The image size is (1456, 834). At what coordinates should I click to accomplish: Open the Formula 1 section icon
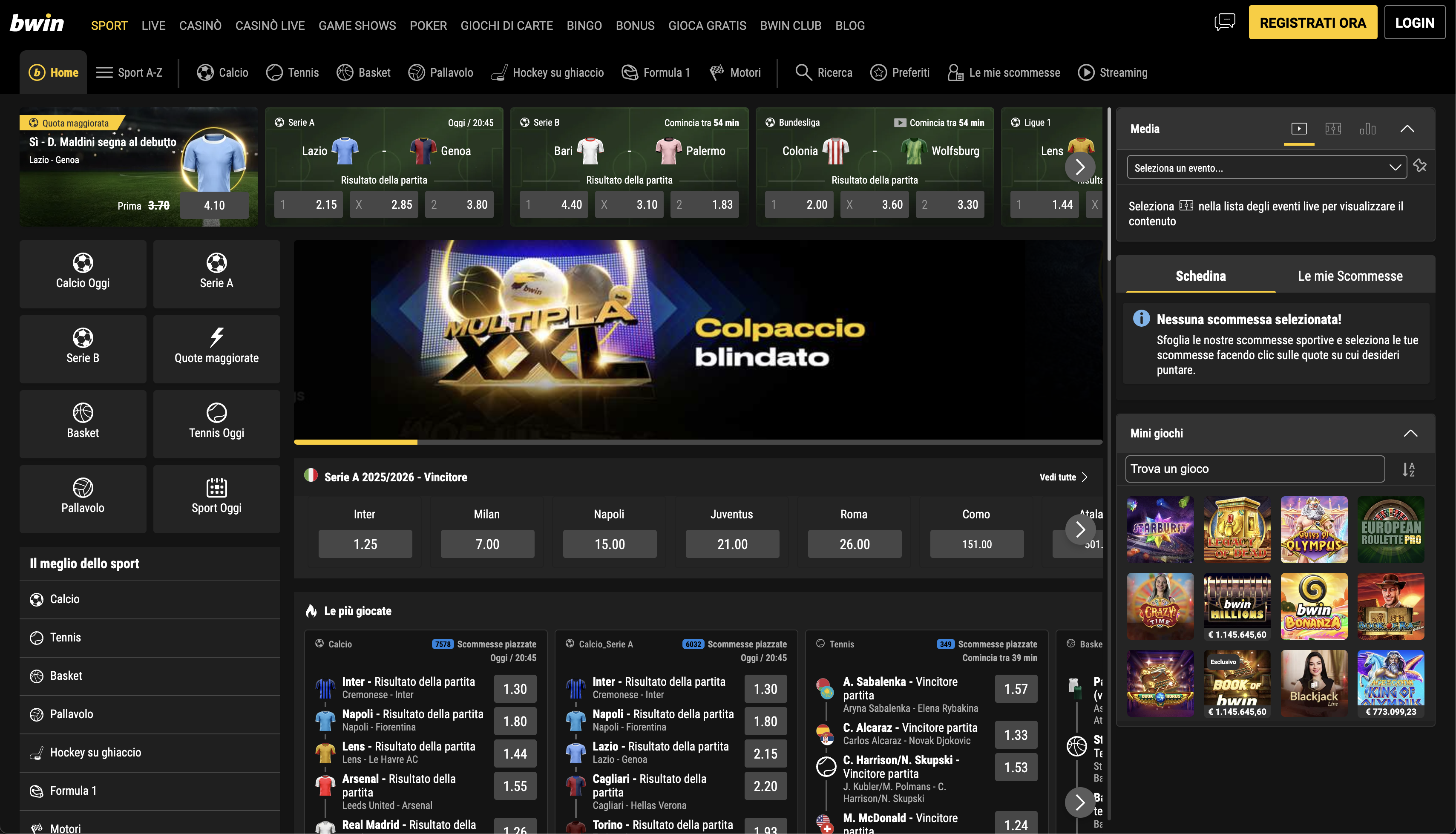630,72
